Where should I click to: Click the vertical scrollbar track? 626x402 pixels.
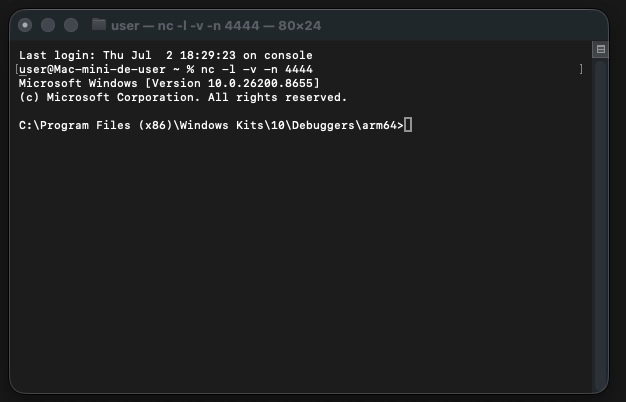(600, 226)
